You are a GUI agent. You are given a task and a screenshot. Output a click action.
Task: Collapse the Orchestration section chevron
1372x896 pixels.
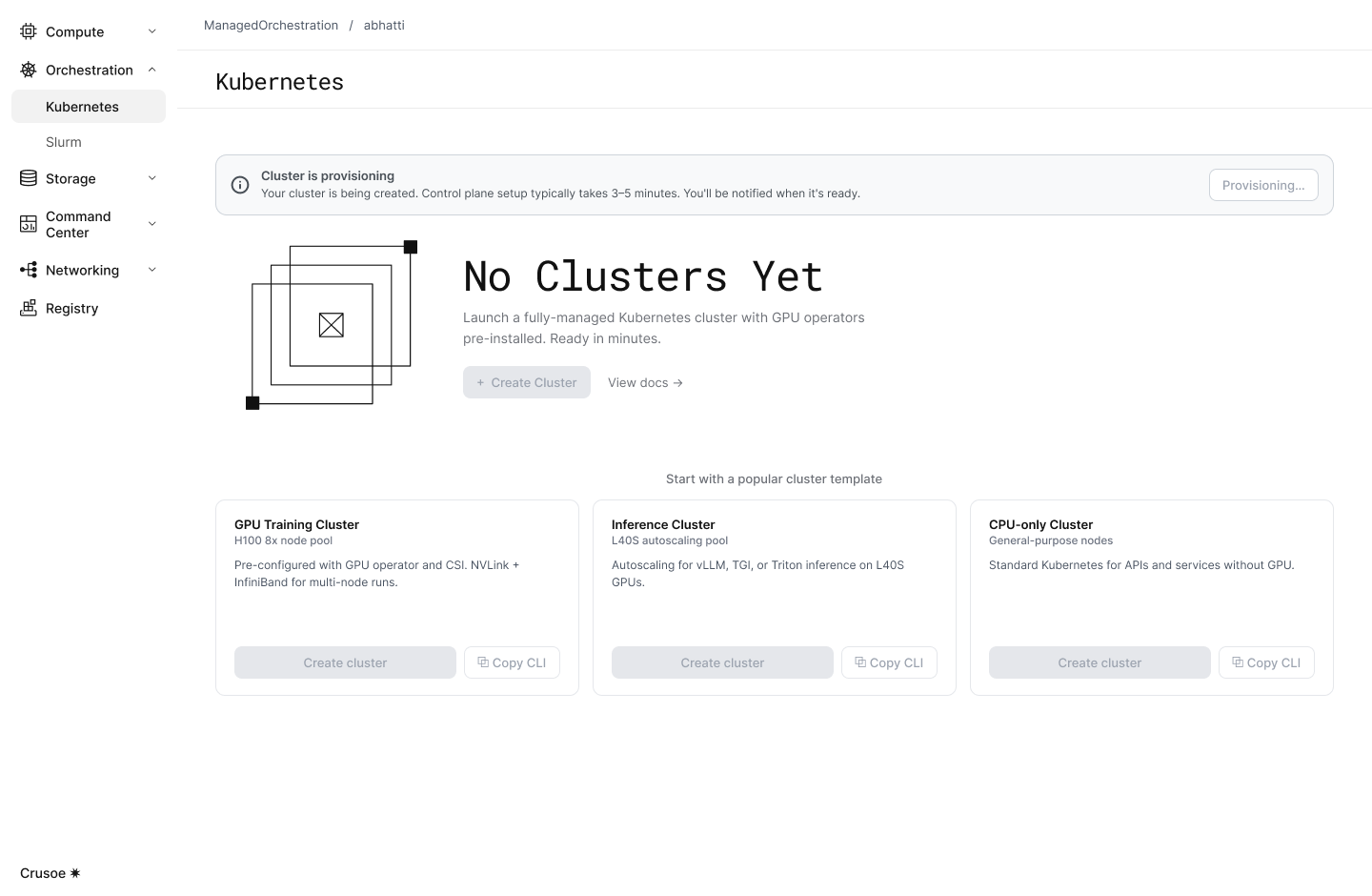click(x=151, y=70)
